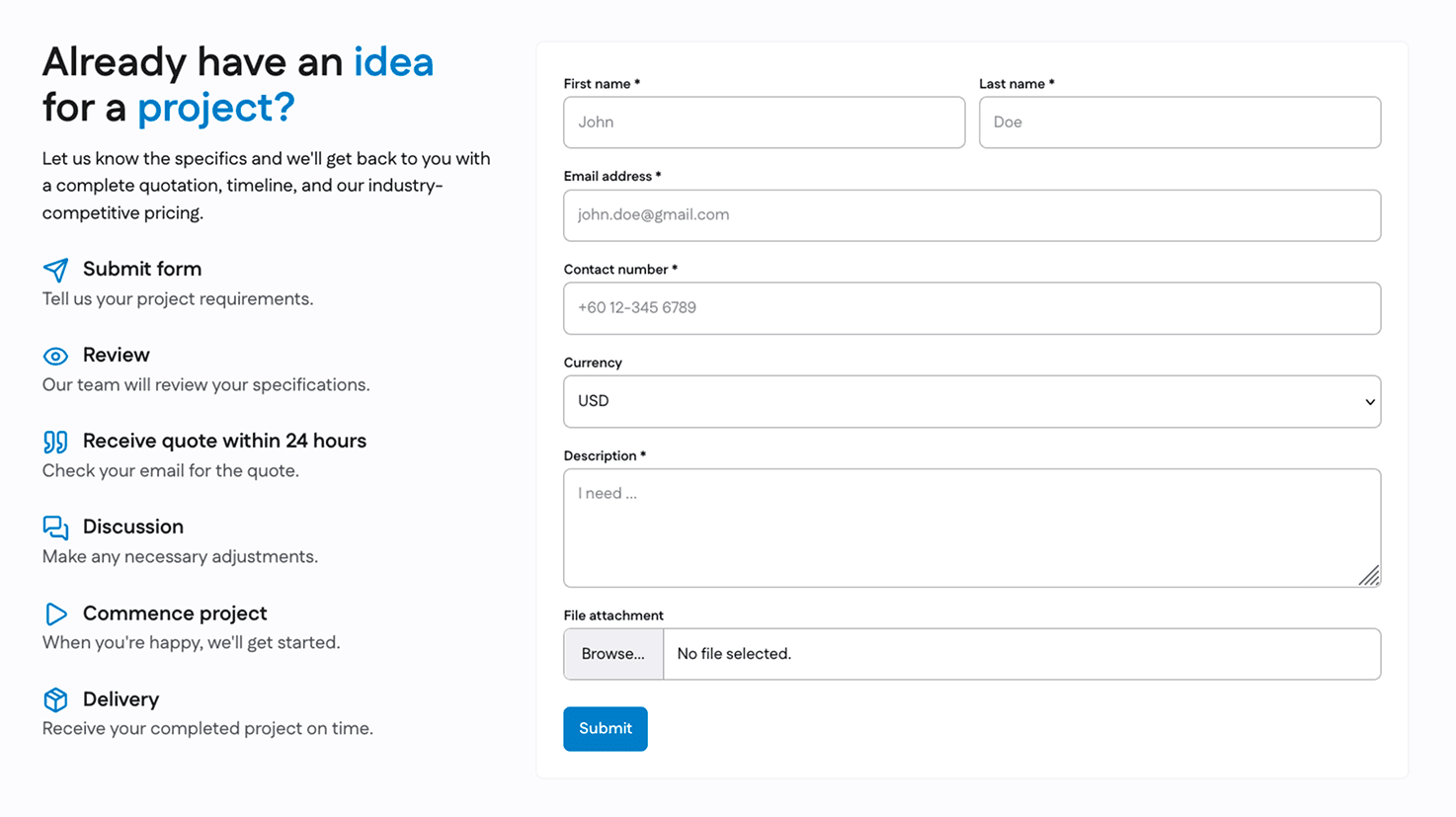This screenshot has width=1456, height=817.
Task: Click the Description resize handle corner
Action: [1369, 575]
